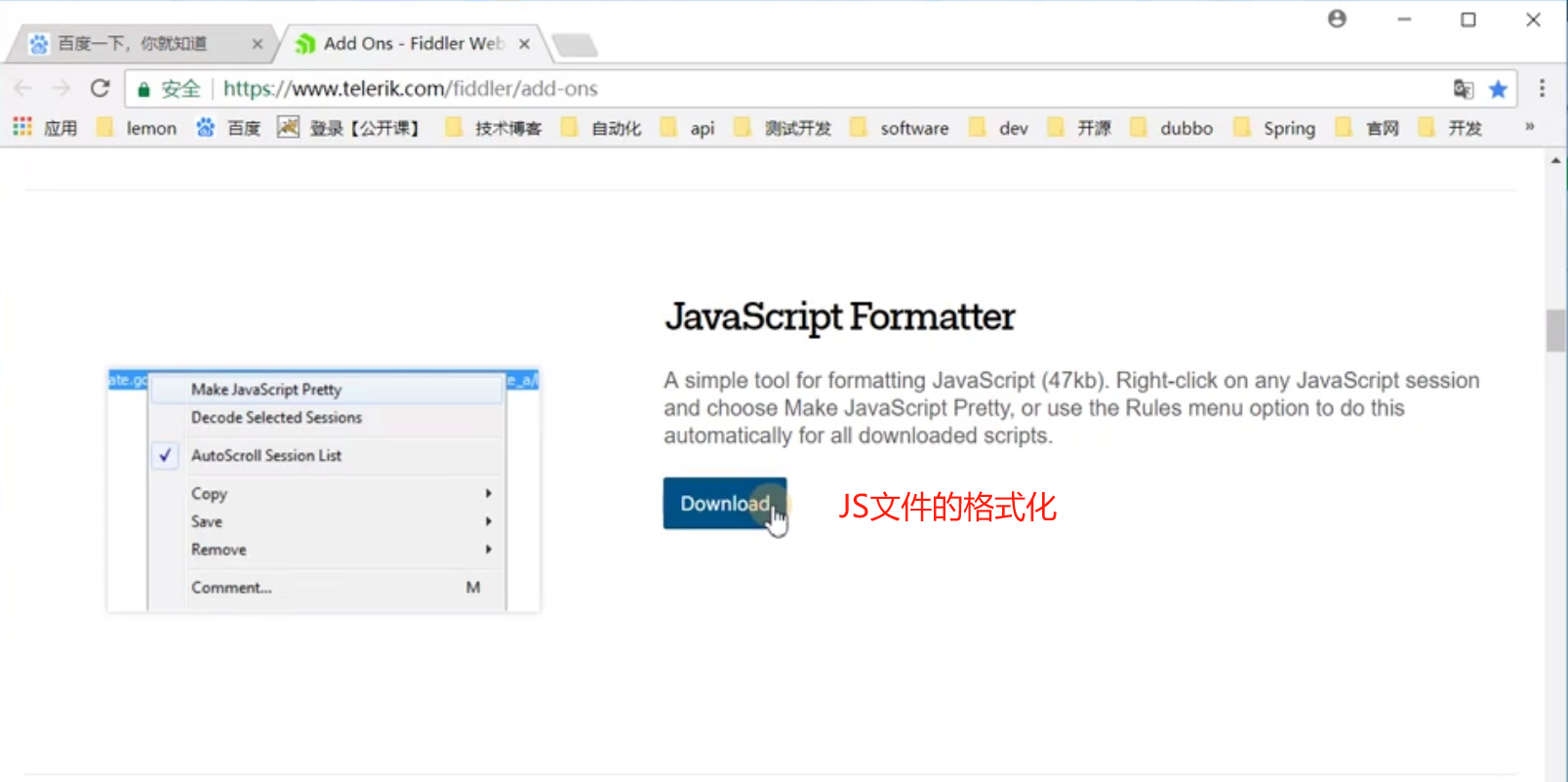Switch to the 百度一下 tab
Screen dimensions: 1568x782
coord(132,44)
